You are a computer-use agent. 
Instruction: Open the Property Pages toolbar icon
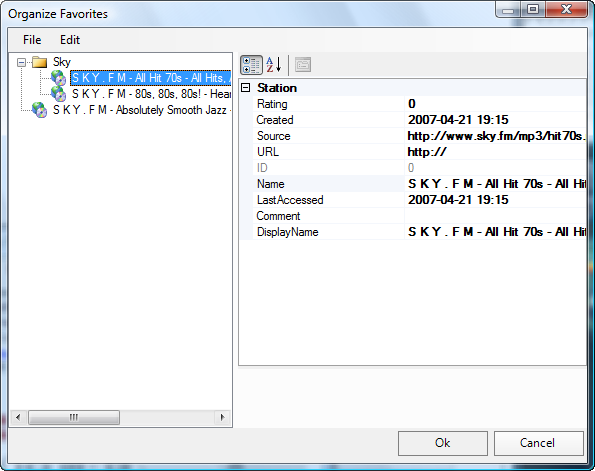303,65
